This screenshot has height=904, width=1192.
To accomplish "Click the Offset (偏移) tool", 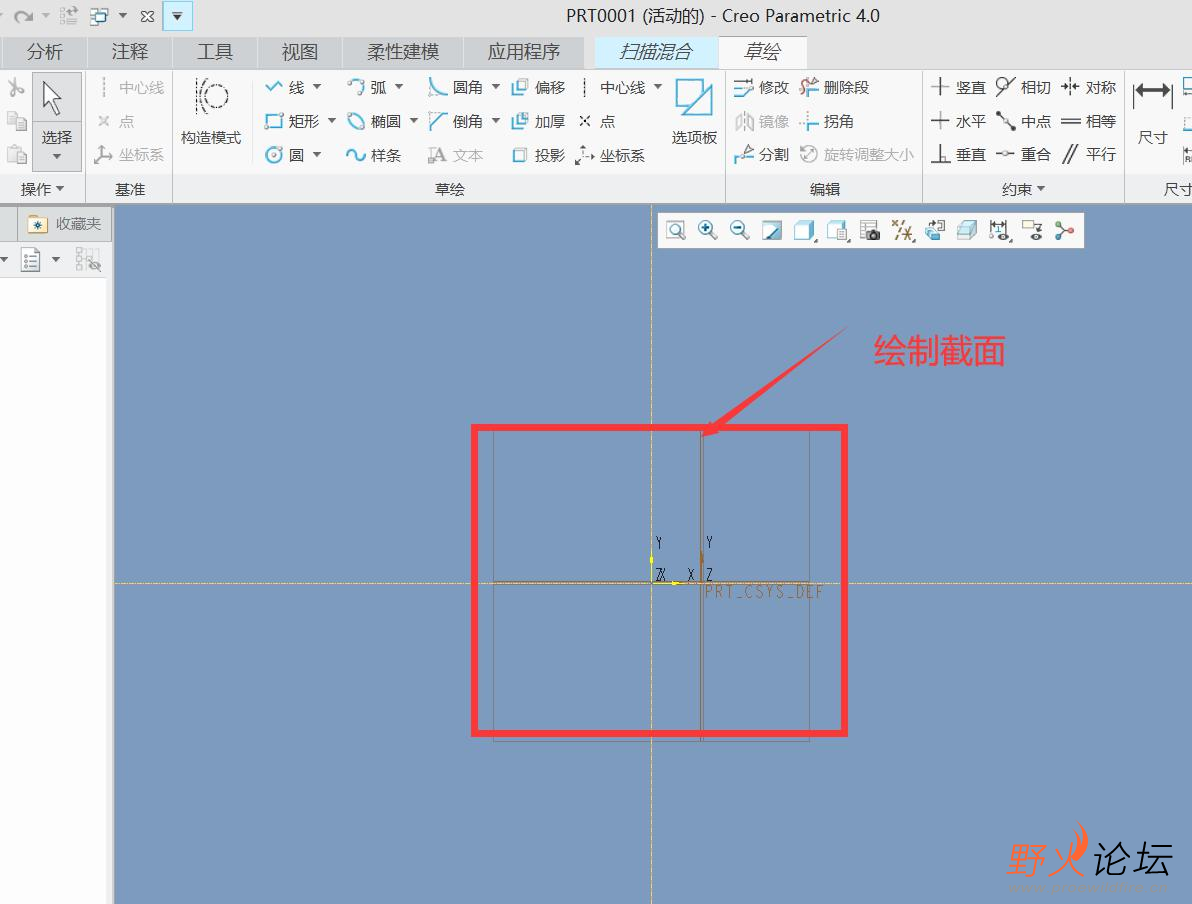I will (x=538, y=87).
